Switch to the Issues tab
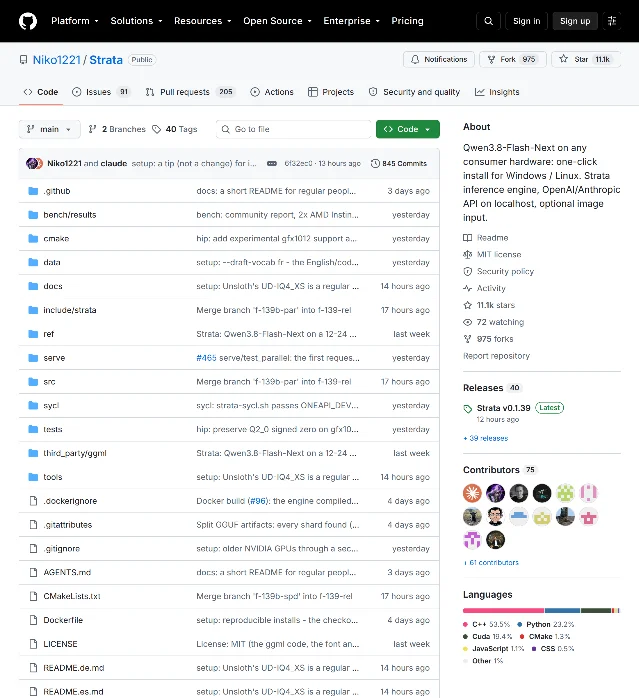Screen dimensions: 639x698 [x=101, y=92]
